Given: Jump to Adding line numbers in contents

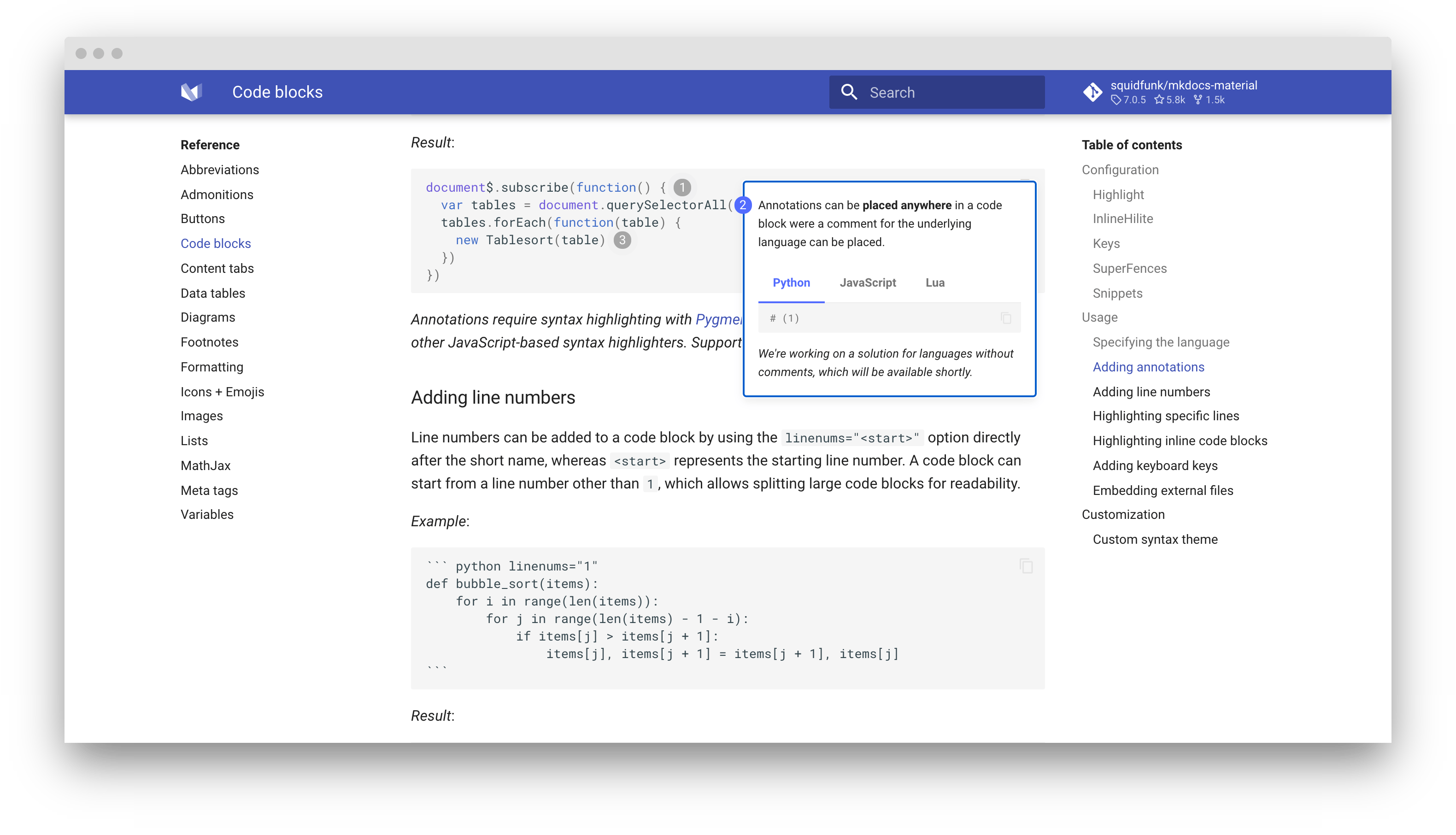Looking at the screenshot, I should pos(1151,392).
